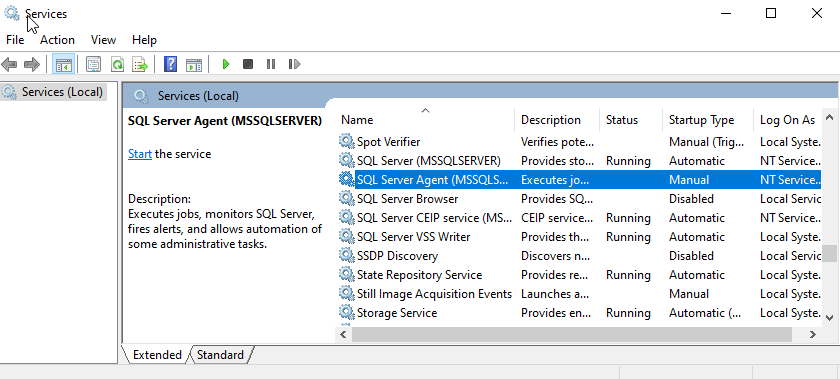Start Service green play icon

[226, 64]
